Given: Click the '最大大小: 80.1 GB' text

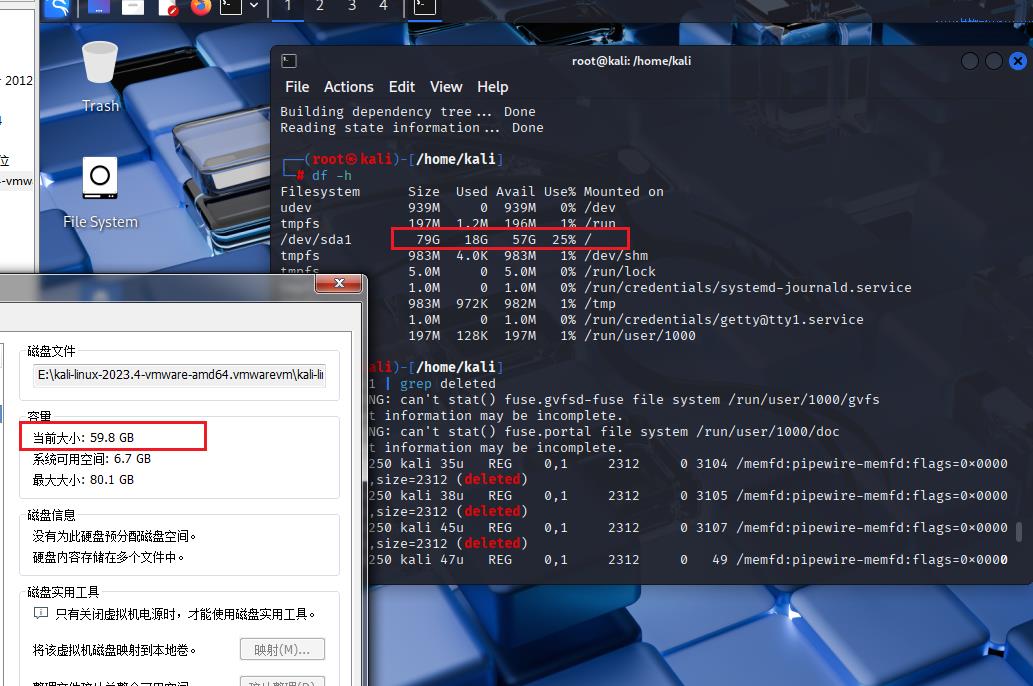Looking at the screenshot, I should tap(83, 480).
